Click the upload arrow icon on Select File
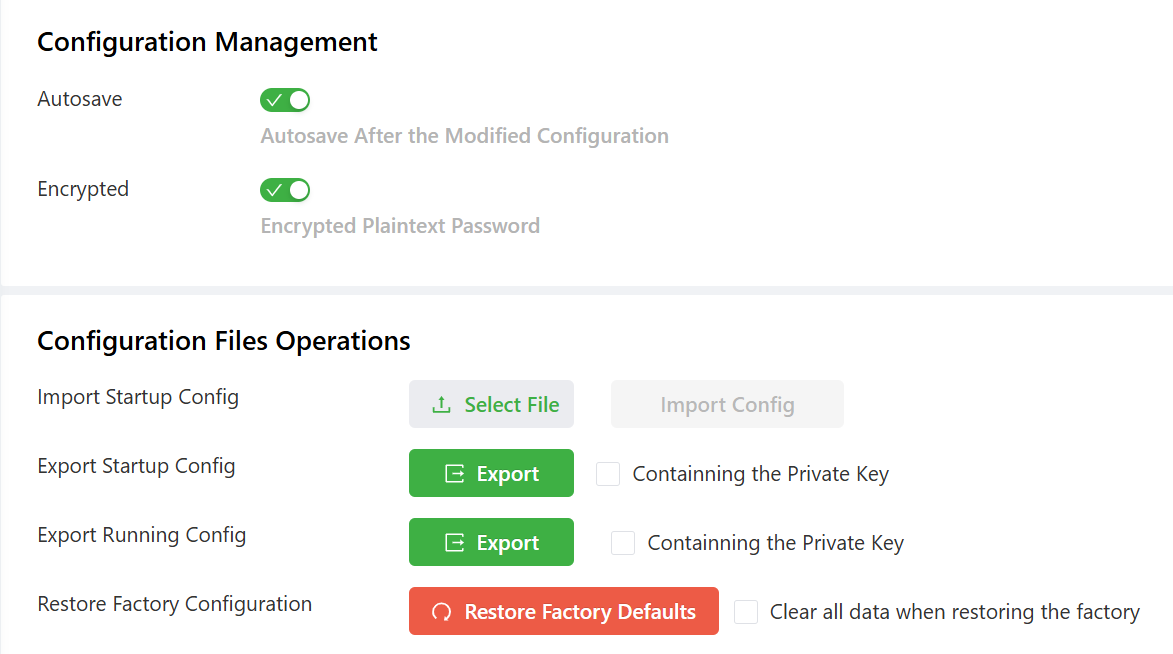1173x654 pixels. pos(441,405)
